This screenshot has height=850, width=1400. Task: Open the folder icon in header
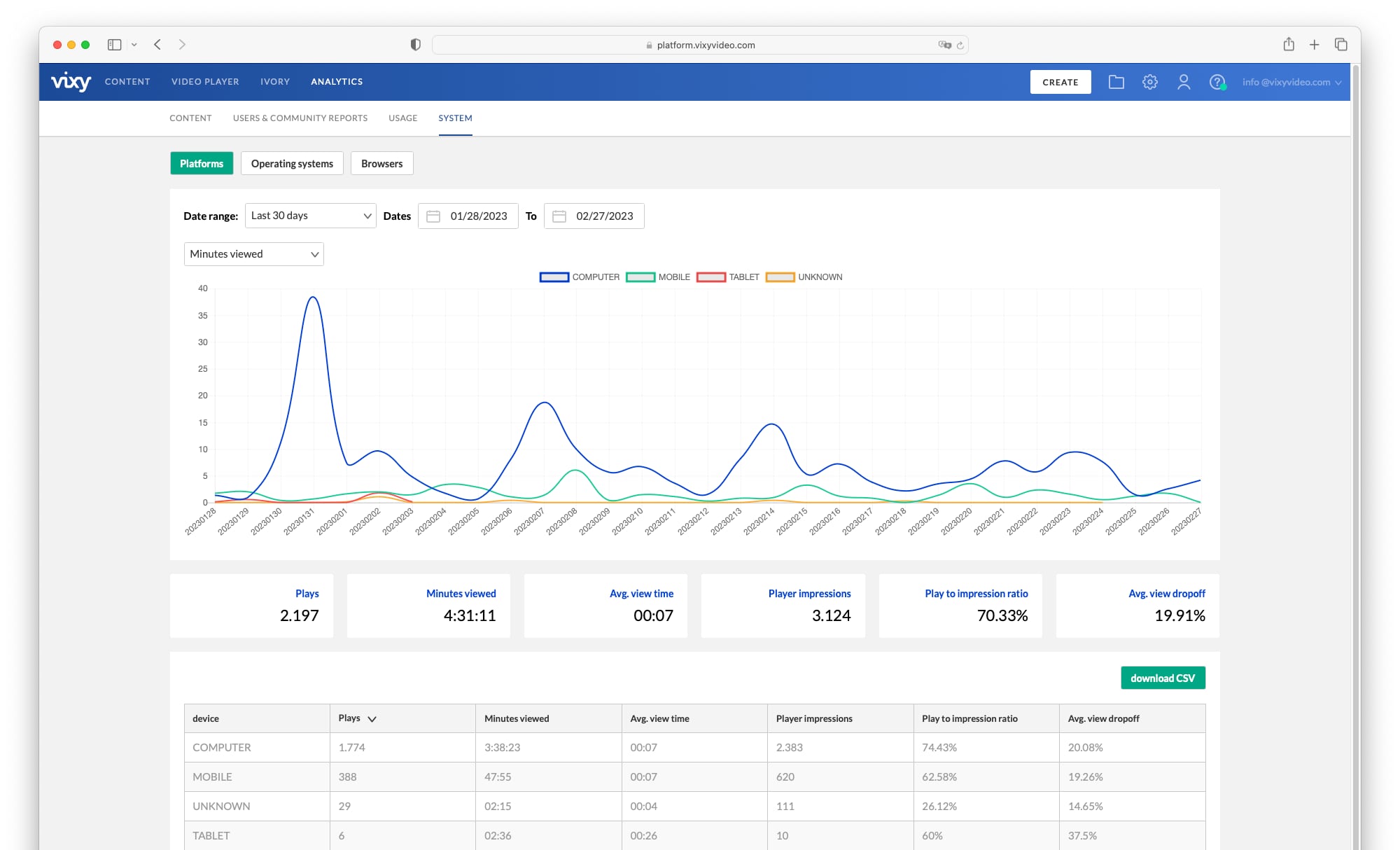point(1116,82)
